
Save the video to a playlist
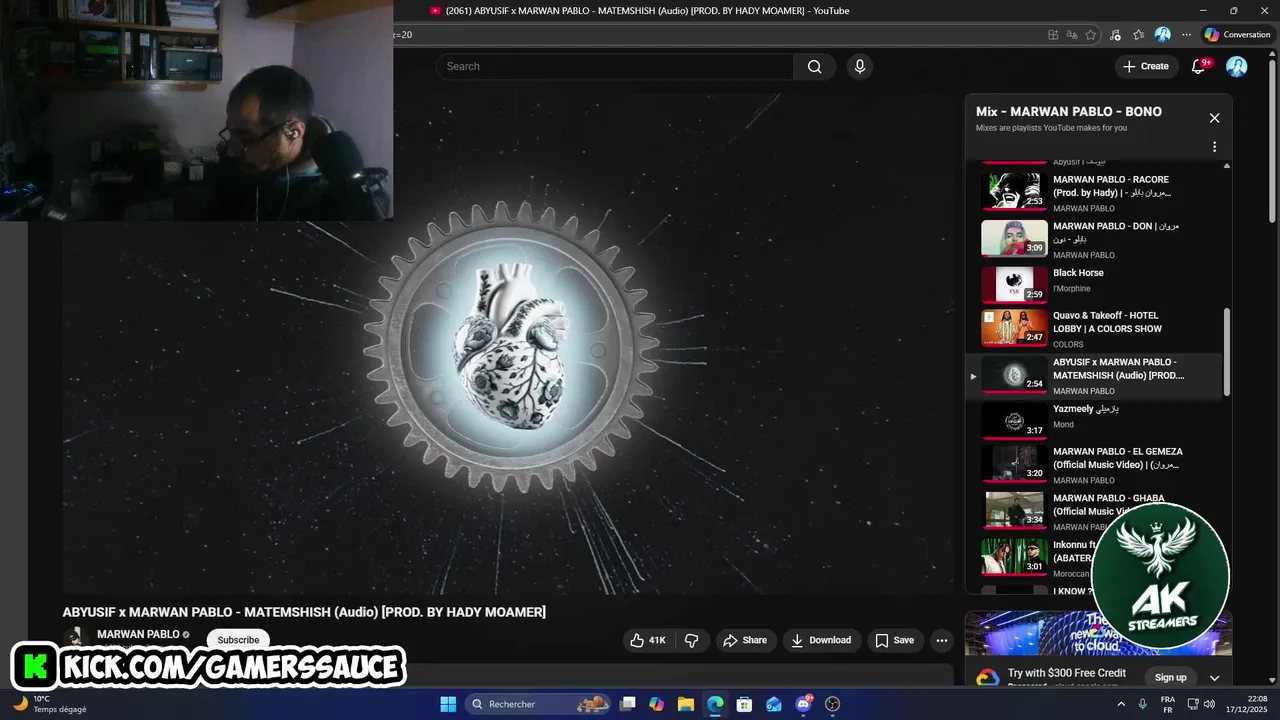tap(894, 640)
